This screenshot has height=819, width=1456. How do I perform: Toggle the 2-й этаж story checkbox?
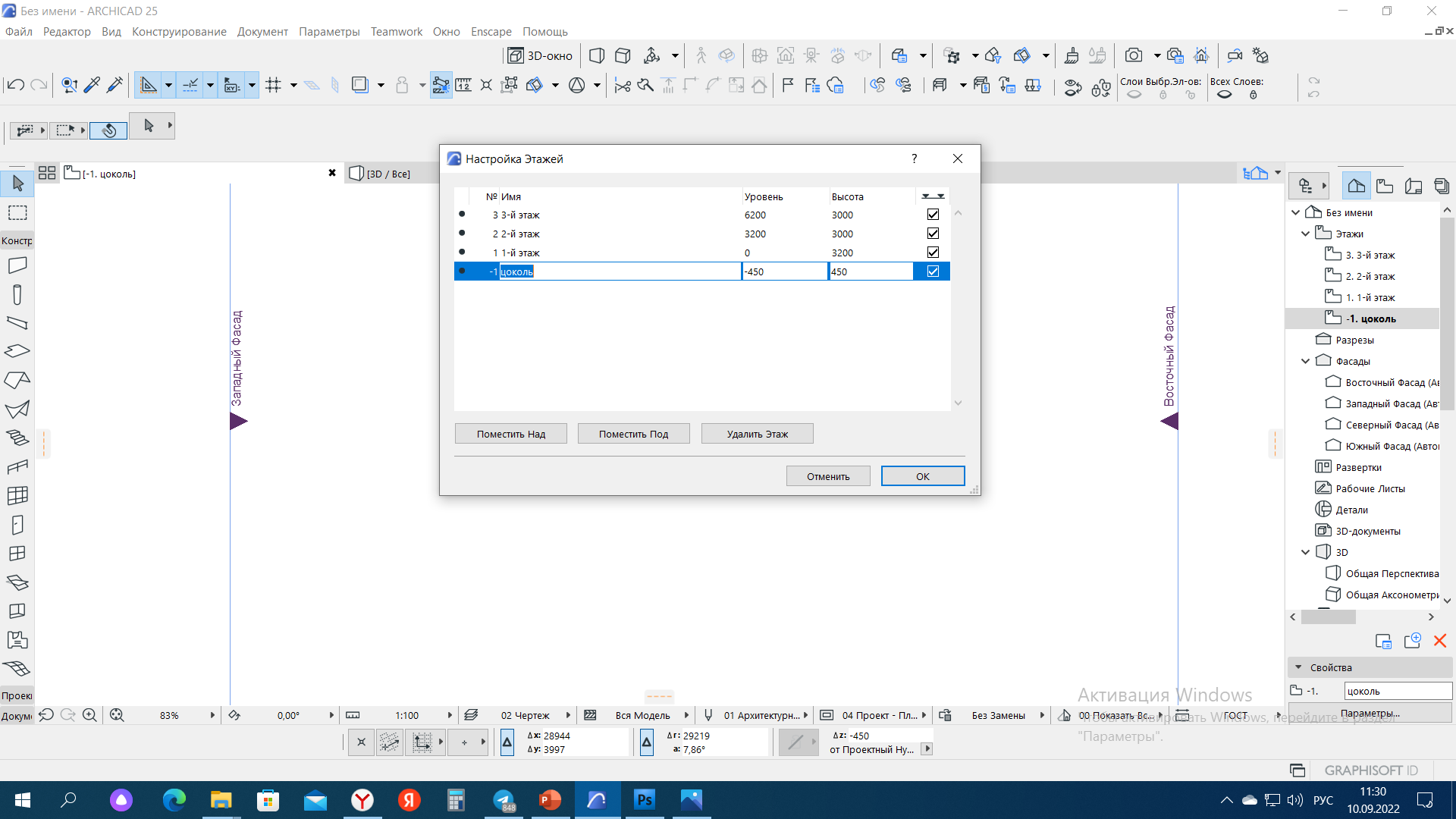(x=933, y=234)
